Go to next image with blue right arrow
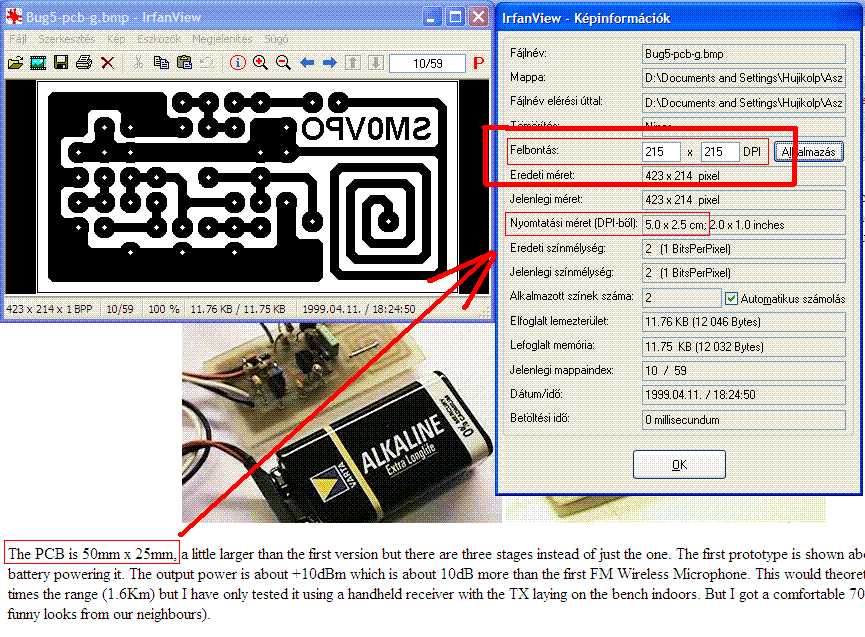Screen dimensions: 865x637 click(330, 62)
